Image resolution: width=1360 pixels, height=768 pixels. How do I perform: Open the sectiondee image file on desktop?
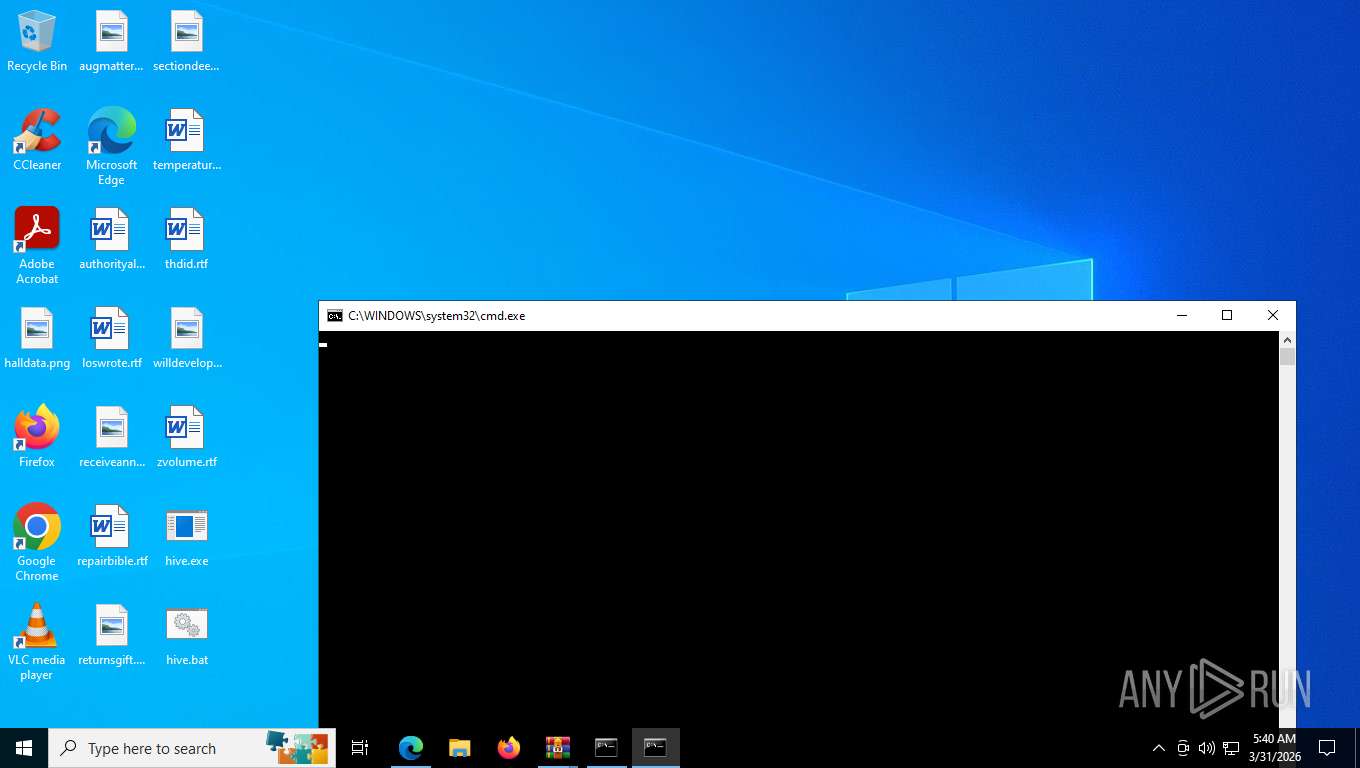click(x=186, y=41)
